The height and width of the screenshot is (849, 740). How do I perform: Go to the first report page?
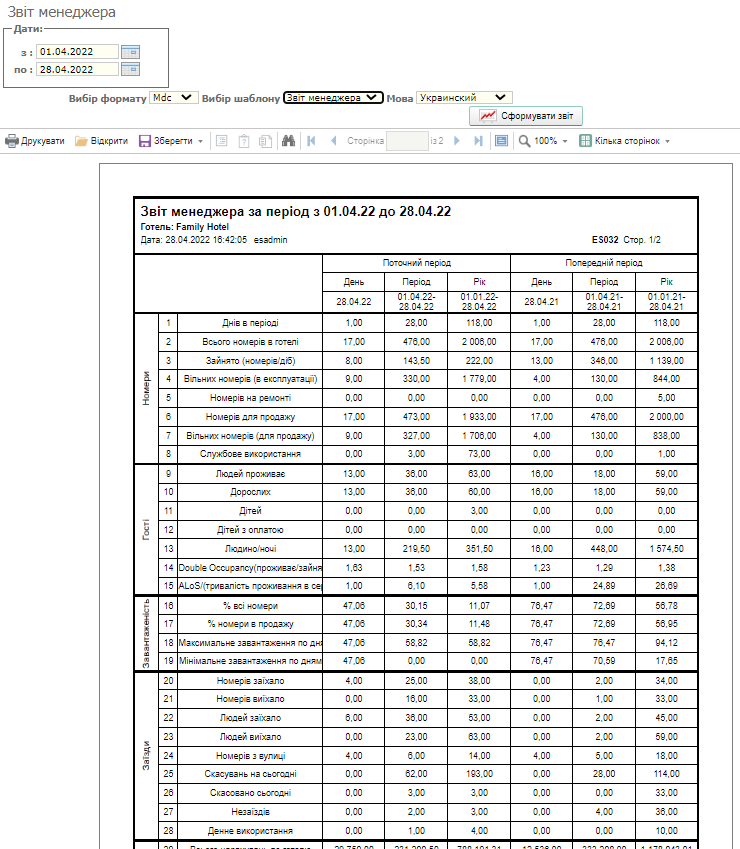312,141
